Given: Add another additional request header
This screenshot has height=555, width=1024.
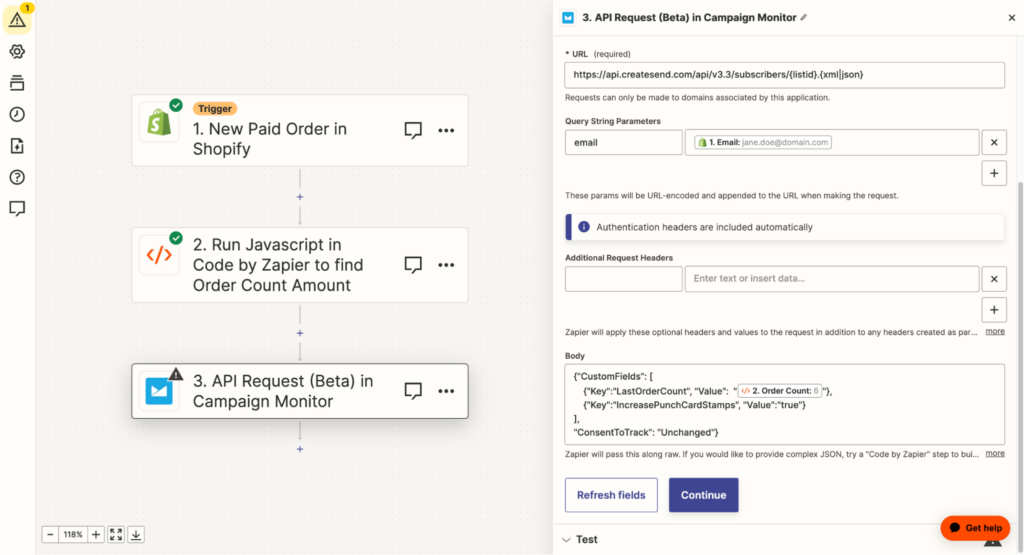Looking at the screenshot, I should pyautogui.click(x=994, y=310).
